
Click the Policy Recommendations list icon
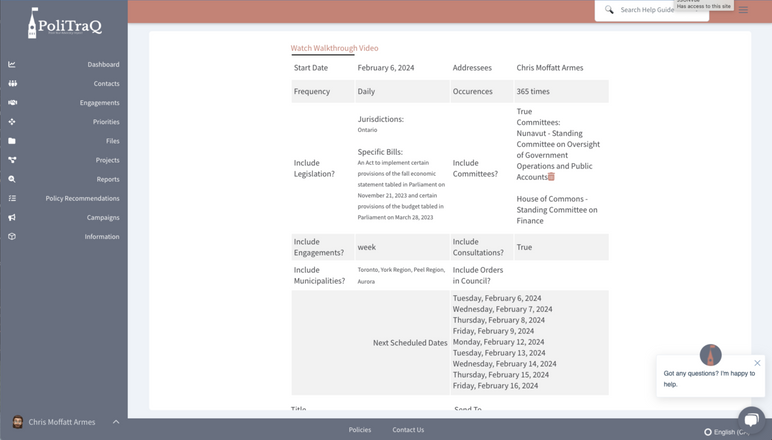[12, 198]
